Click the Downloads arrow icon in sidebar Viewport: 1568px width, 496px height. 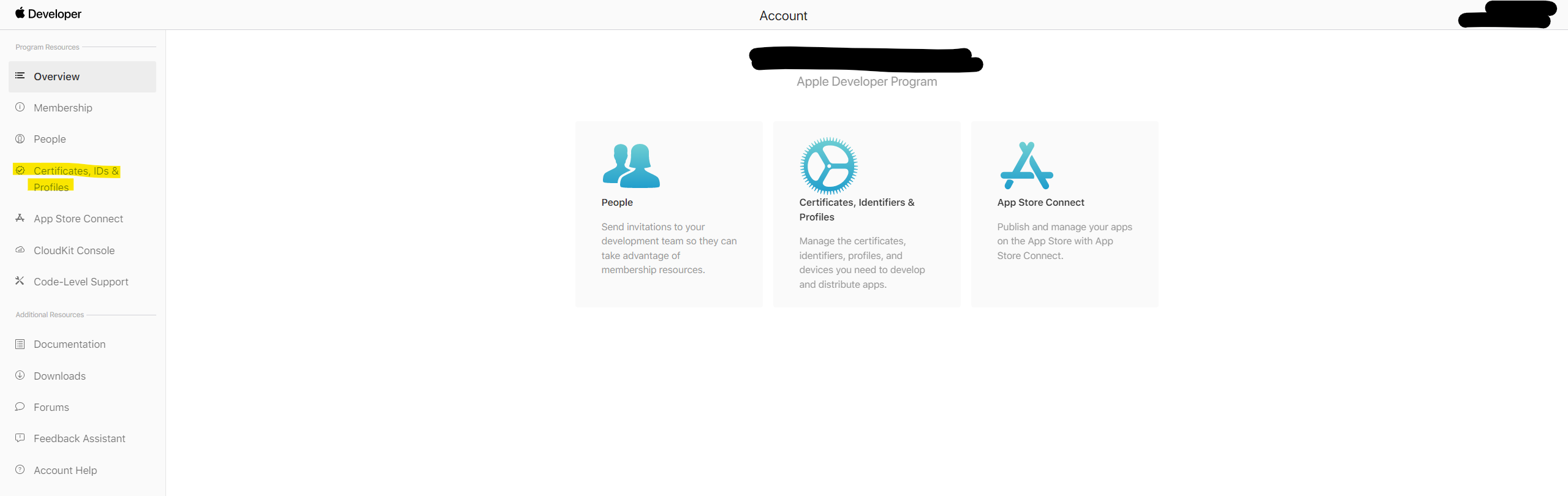click(x=20, y=375)
